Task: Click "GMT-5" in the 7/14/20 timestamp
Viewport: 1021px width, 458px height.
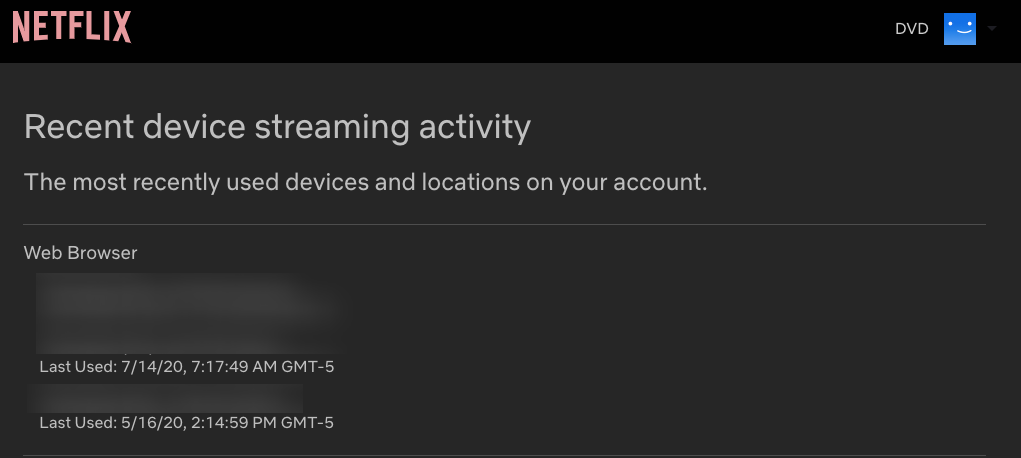Action: [309, 367]
